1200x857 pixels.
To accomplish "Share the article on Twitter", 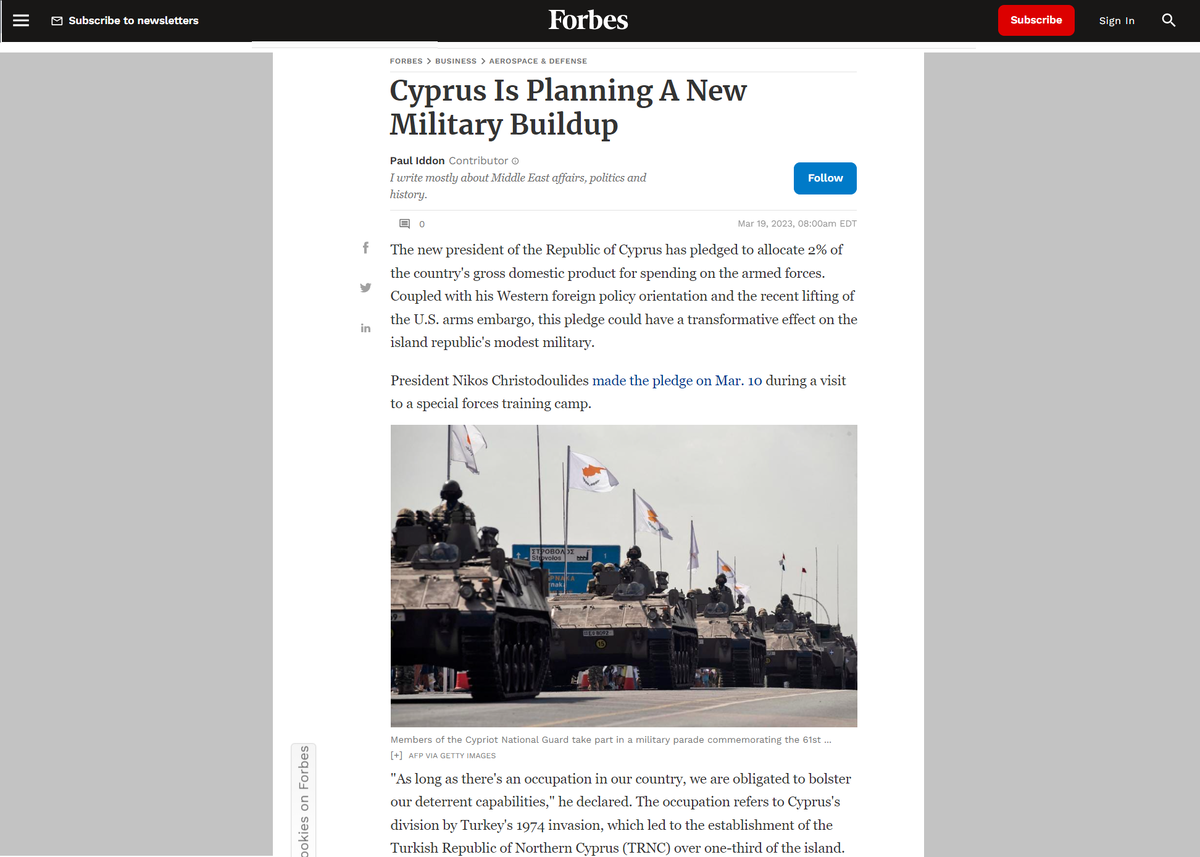I will (x=365, y=288).
